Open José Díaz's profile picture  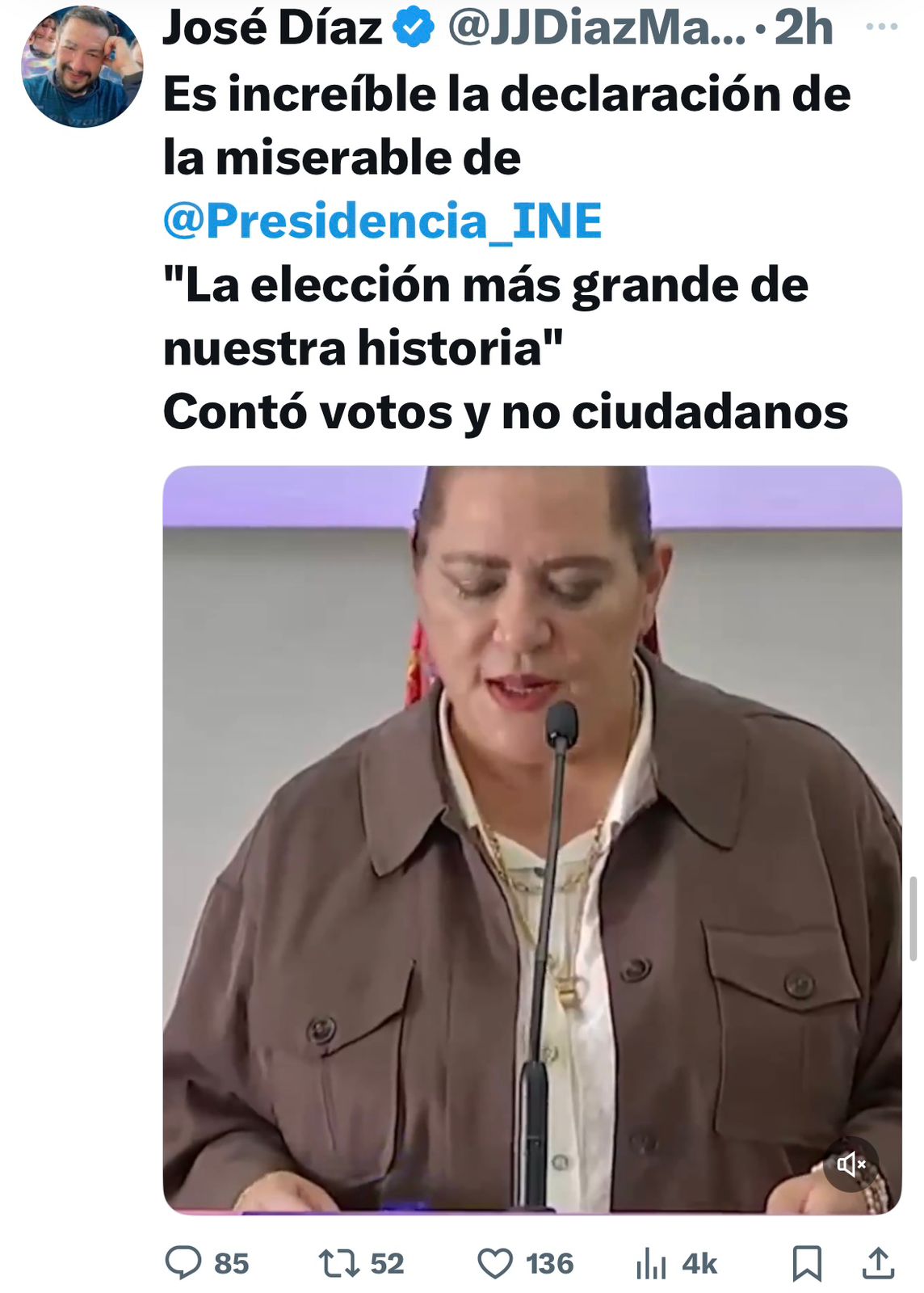point(82,66)
